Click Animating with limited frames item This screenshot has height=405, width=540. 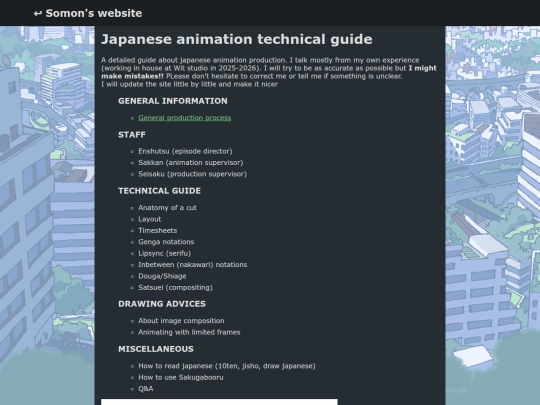tap(189, 332)
